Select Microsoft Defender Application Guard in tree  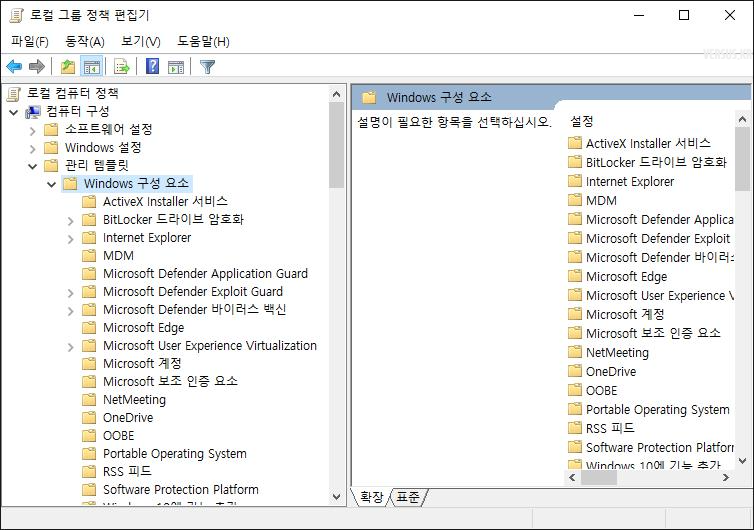click(205, 273)
